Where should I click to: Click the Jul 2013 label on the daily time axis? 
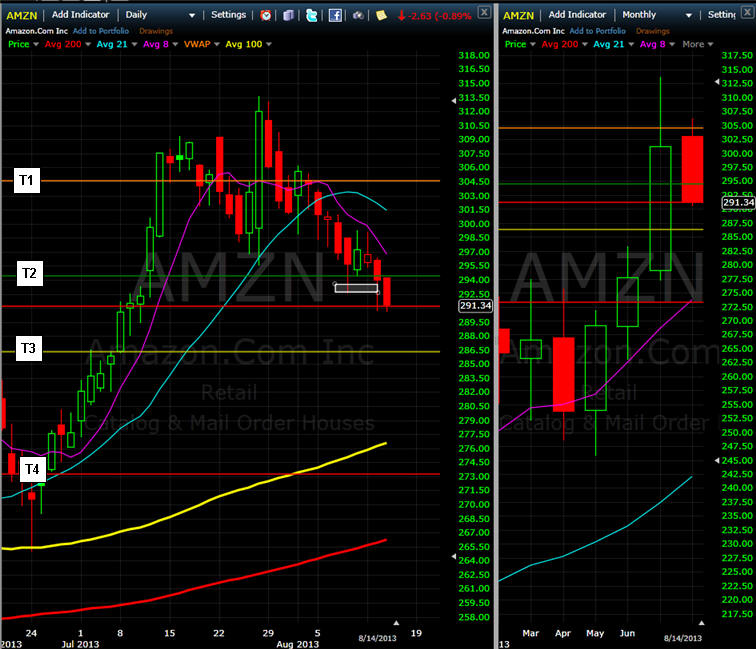pyautogui.click(x=80, y=644)
